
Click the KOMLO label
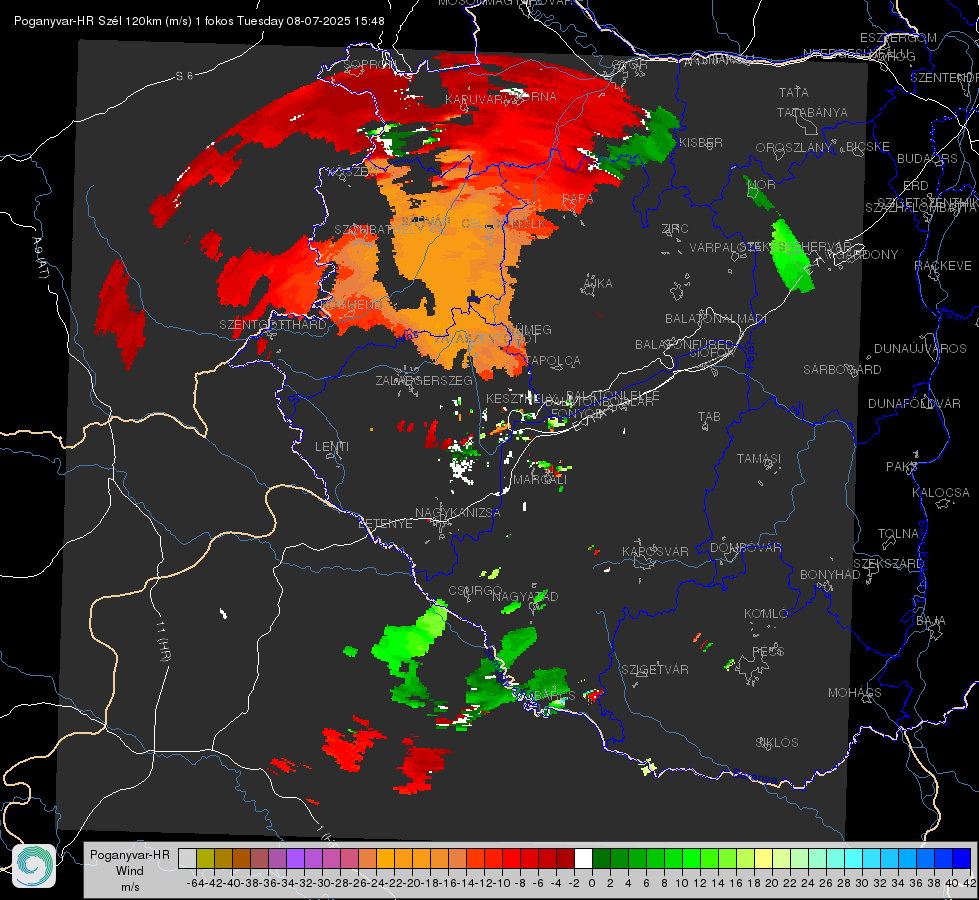(766, 614)
